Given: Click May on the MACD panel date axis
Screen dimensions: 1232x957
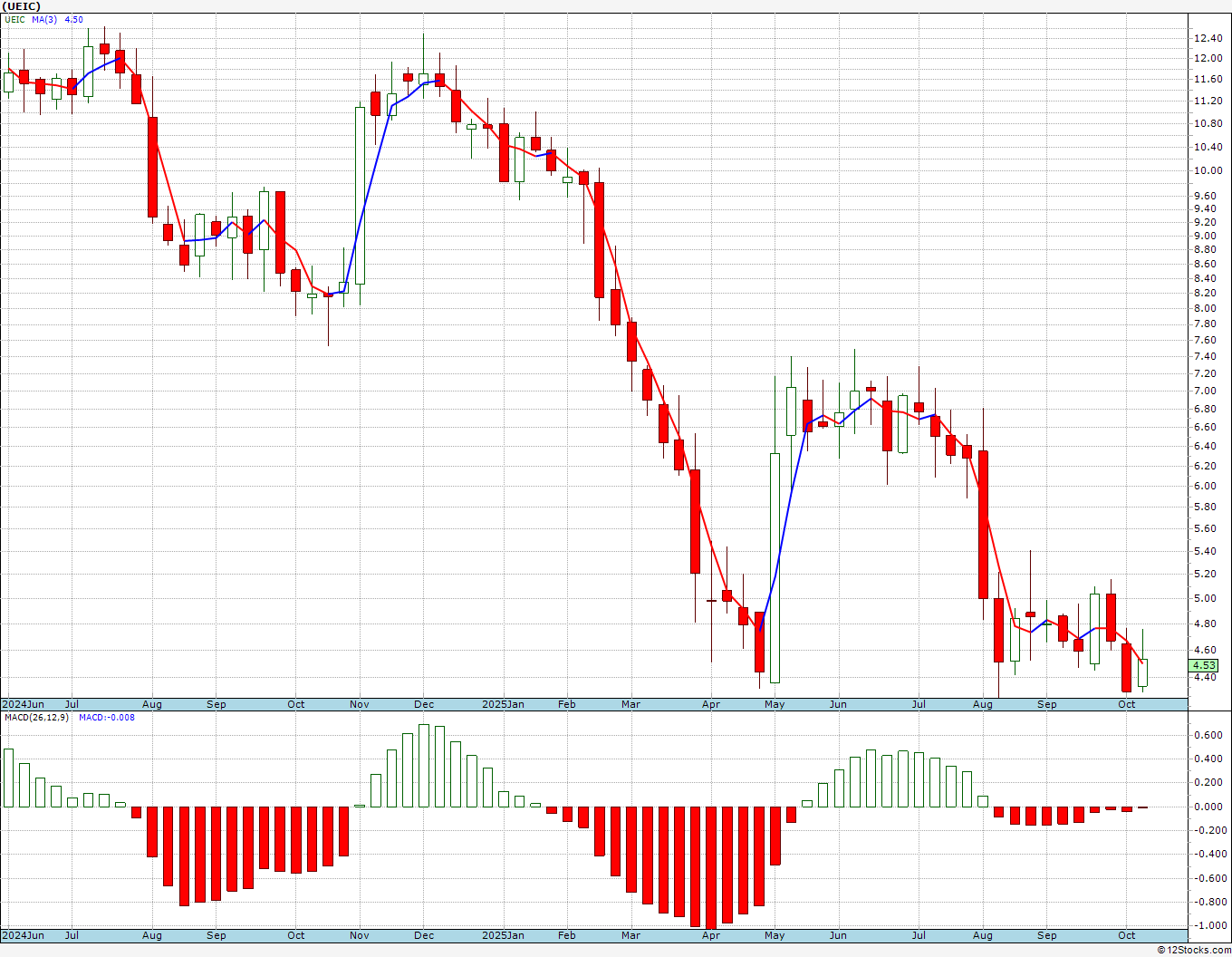Looking at the screenshot, I should pos(775,935).
